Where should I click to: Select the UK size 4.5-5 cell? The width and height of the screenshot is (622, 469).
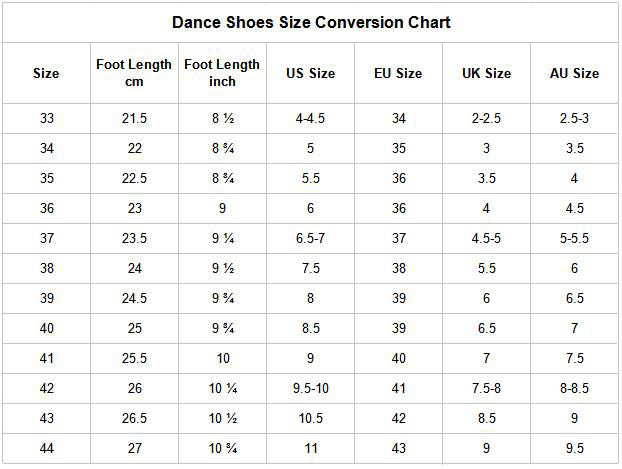click(x=486, y=239)
